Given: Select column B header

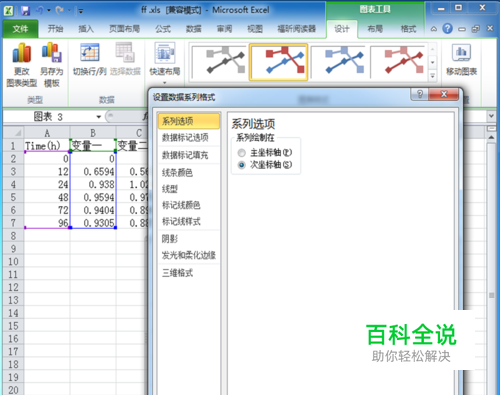Looking at the screenshot, I should tap(93, 133).
